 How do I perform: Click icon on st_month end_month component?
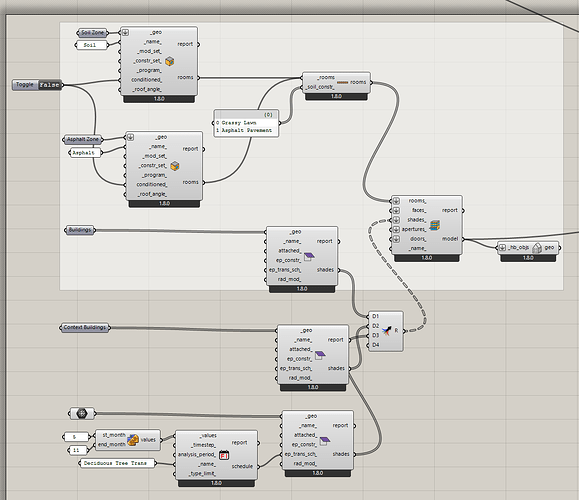[x=133, y=439]
